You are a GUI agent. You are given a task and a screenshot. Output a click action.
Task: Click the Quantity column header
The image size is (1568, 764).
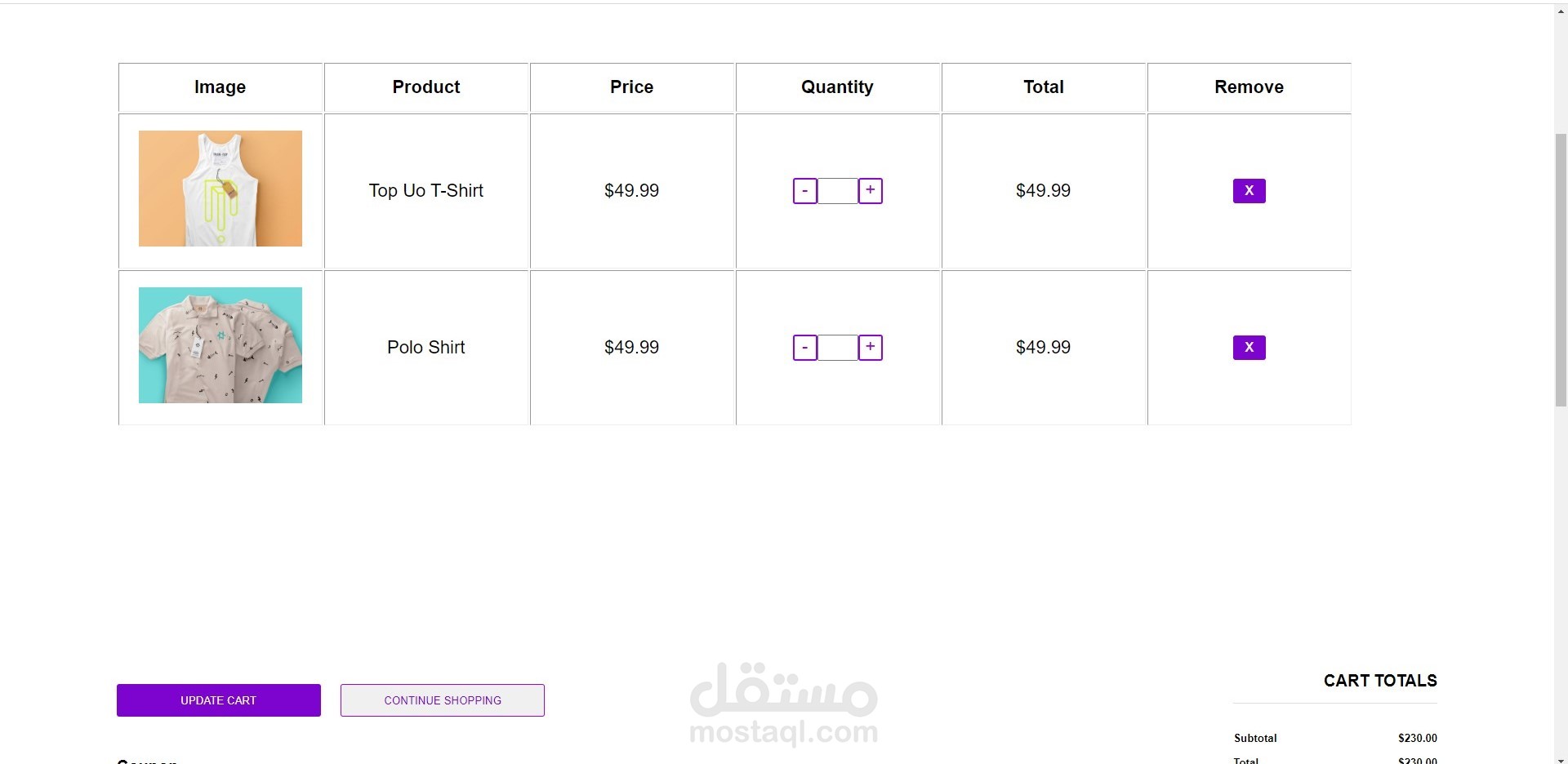click(837, 87)
